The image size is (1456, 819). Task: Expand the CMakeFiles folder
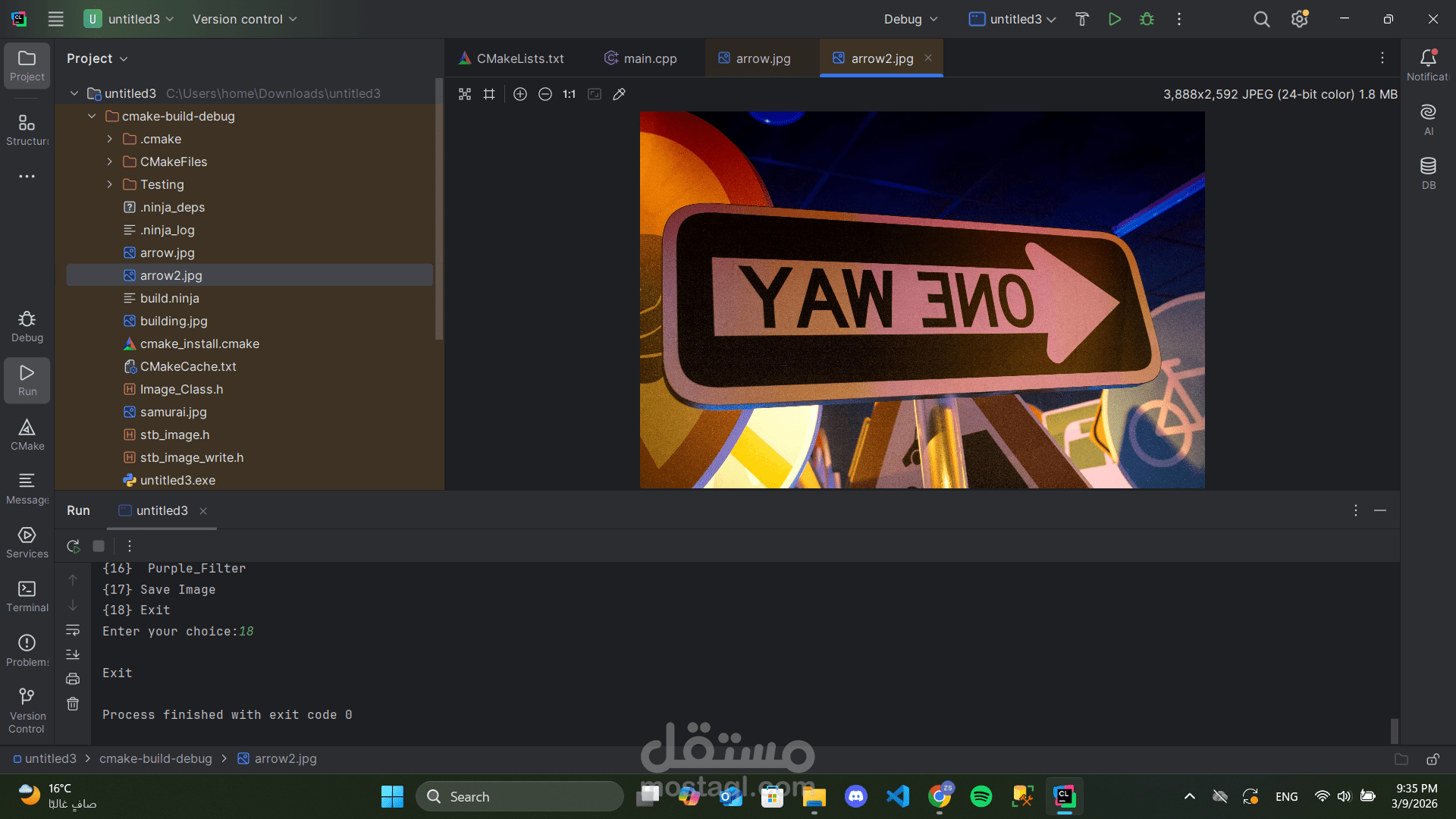pos(110,162)
